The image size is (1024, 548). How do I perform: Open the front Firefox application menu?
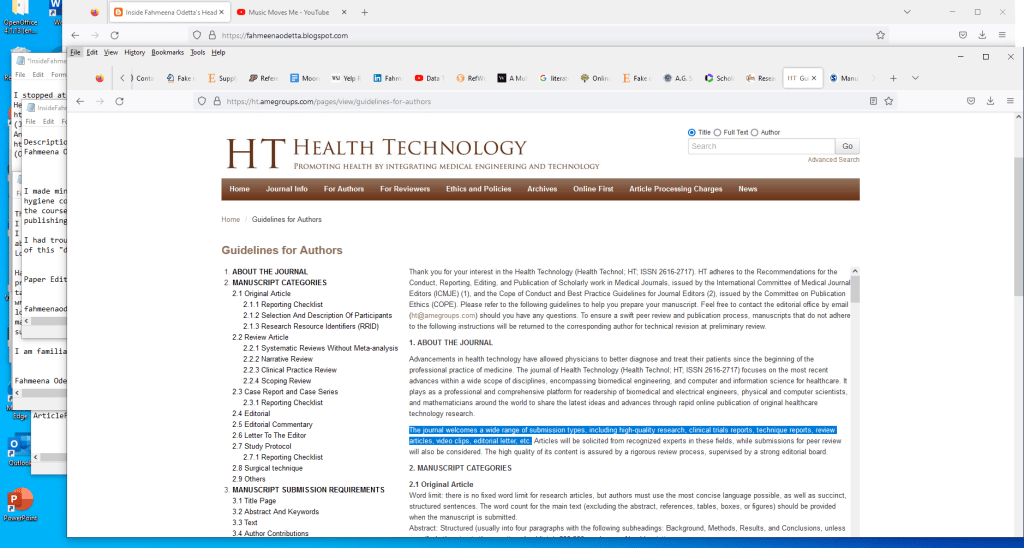click(x=1010, y=101)
